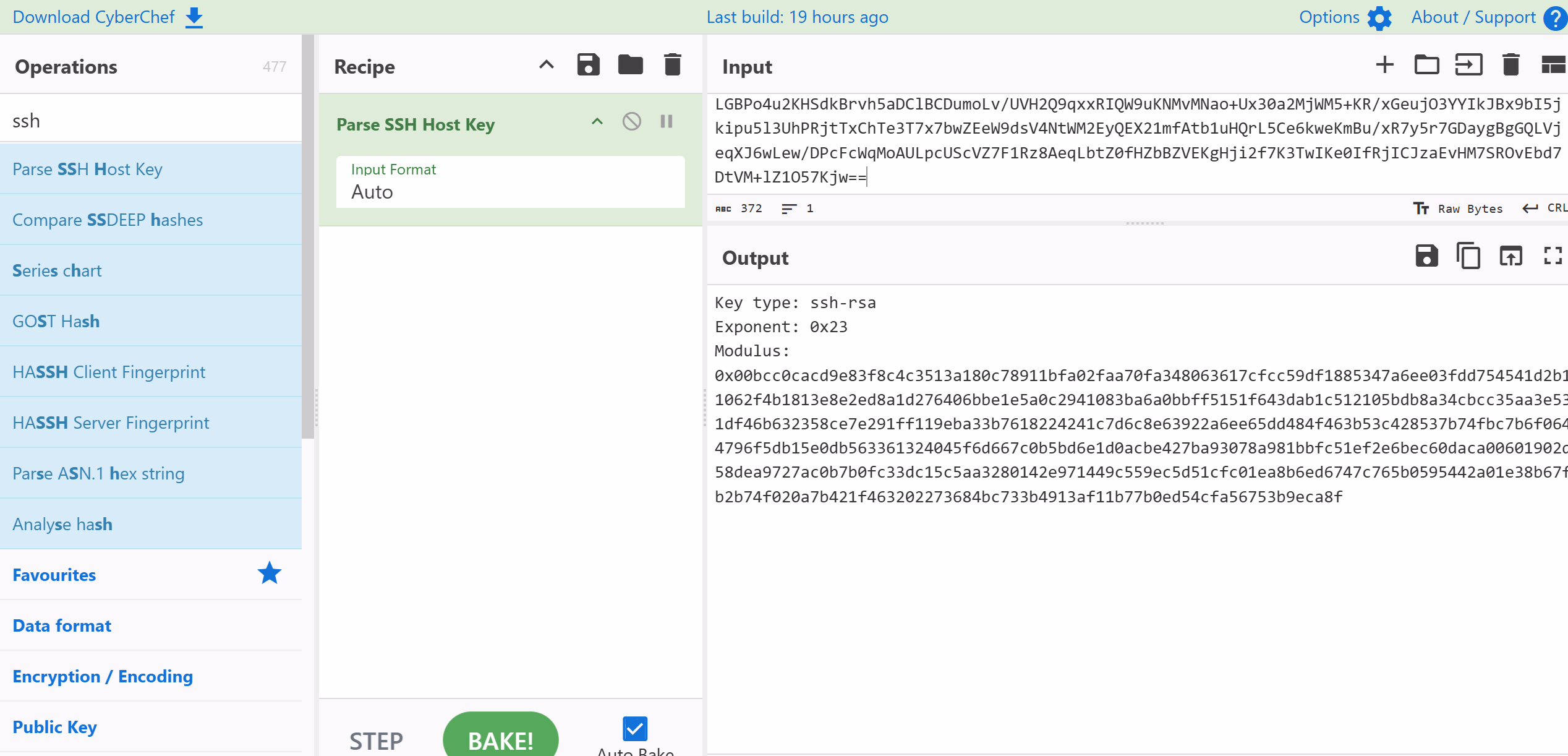
Task: Disable the Parse SSH Host Key operation
Action: [631, 122]
